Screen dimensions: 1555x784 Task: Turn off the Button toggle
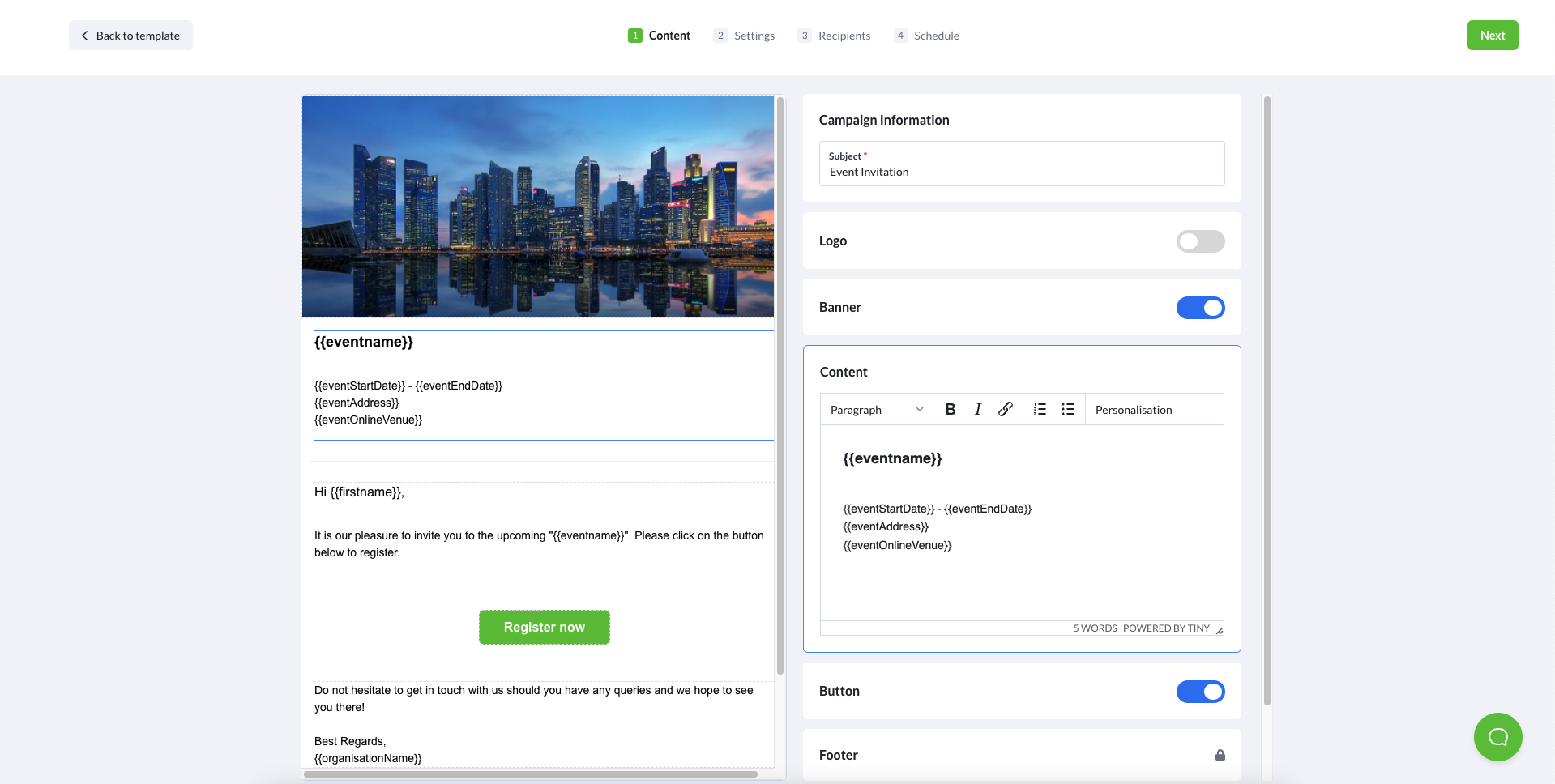point(1200,692)
